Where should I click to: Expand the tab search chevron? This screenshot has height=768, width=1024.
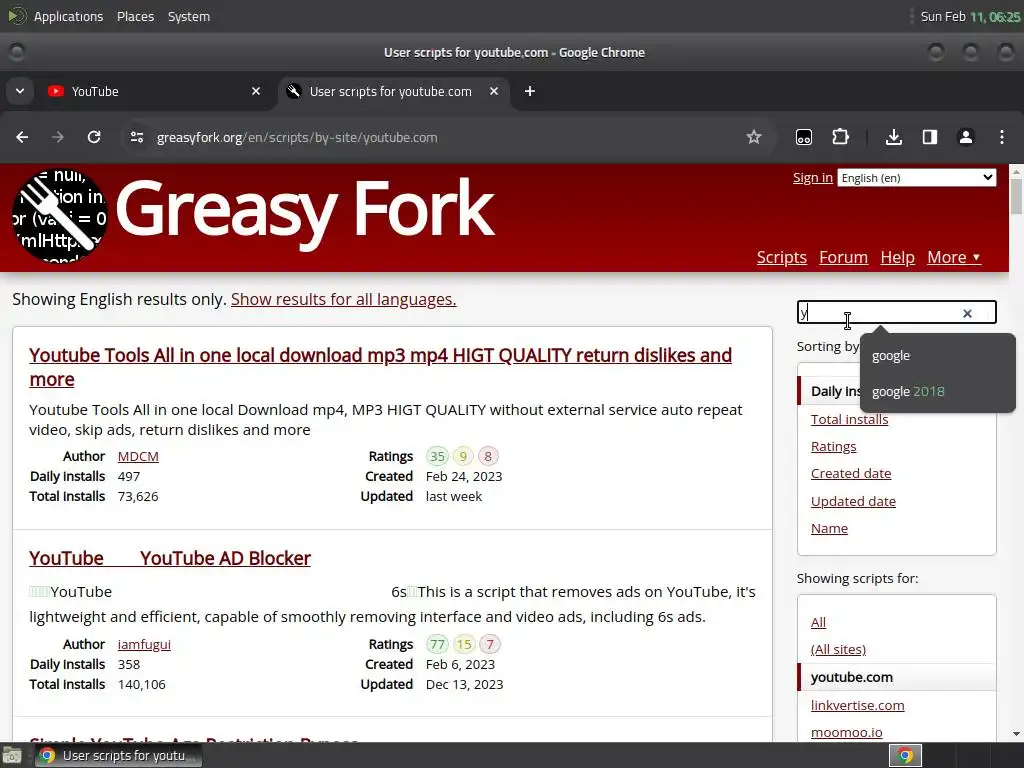pyautogui.click(x=20, y=91)
